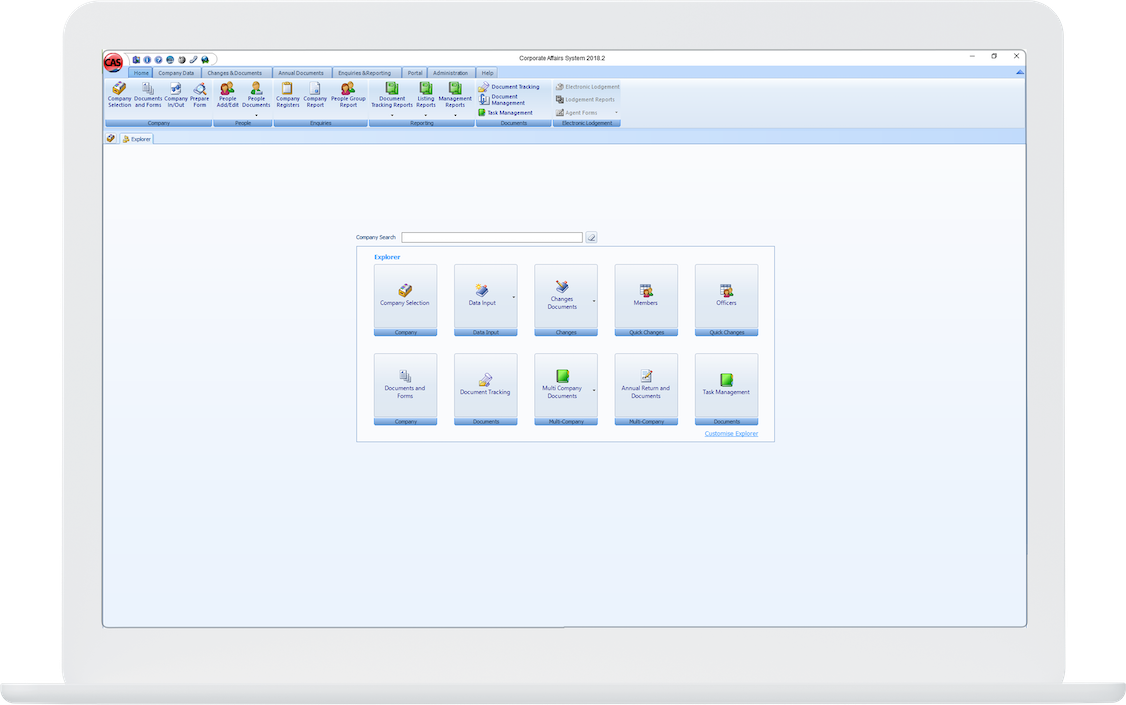Click the Customise Explorer link

tap(731, 434)
